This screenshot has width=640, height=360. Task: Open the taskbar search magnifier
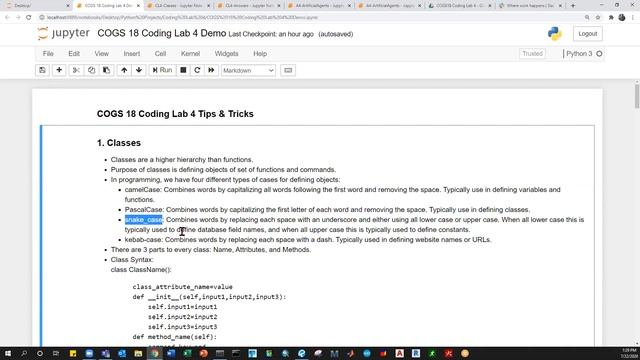tap(24, 353)
